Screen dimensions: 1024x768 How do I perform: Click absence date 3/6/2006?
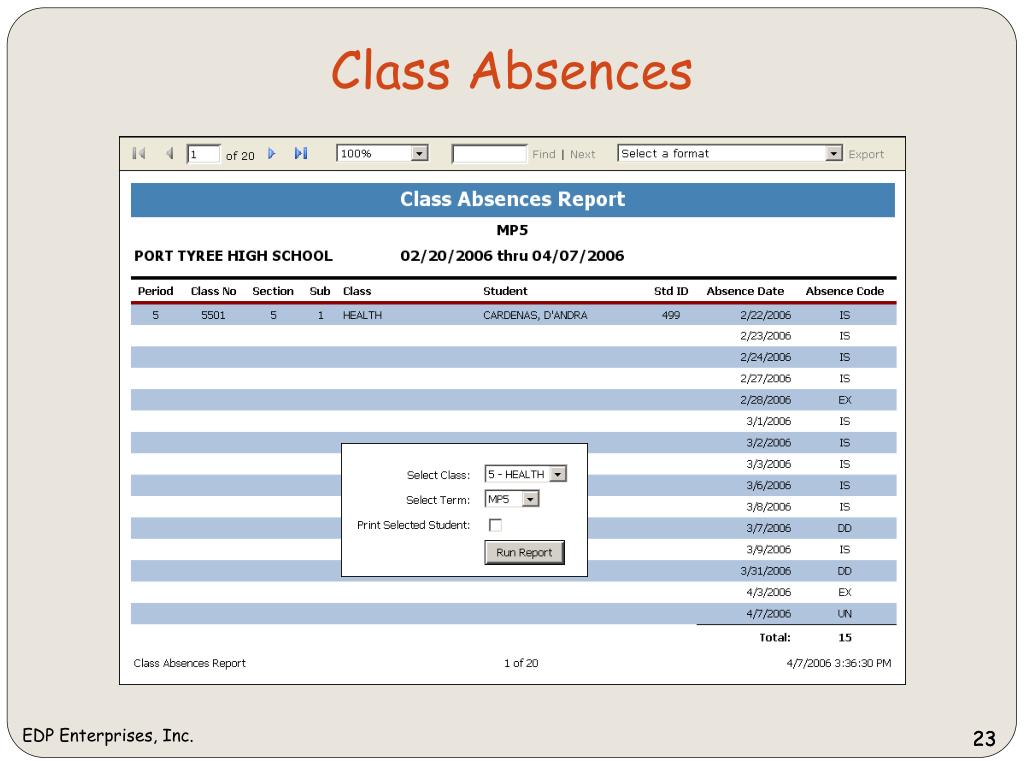coord(769,485)
